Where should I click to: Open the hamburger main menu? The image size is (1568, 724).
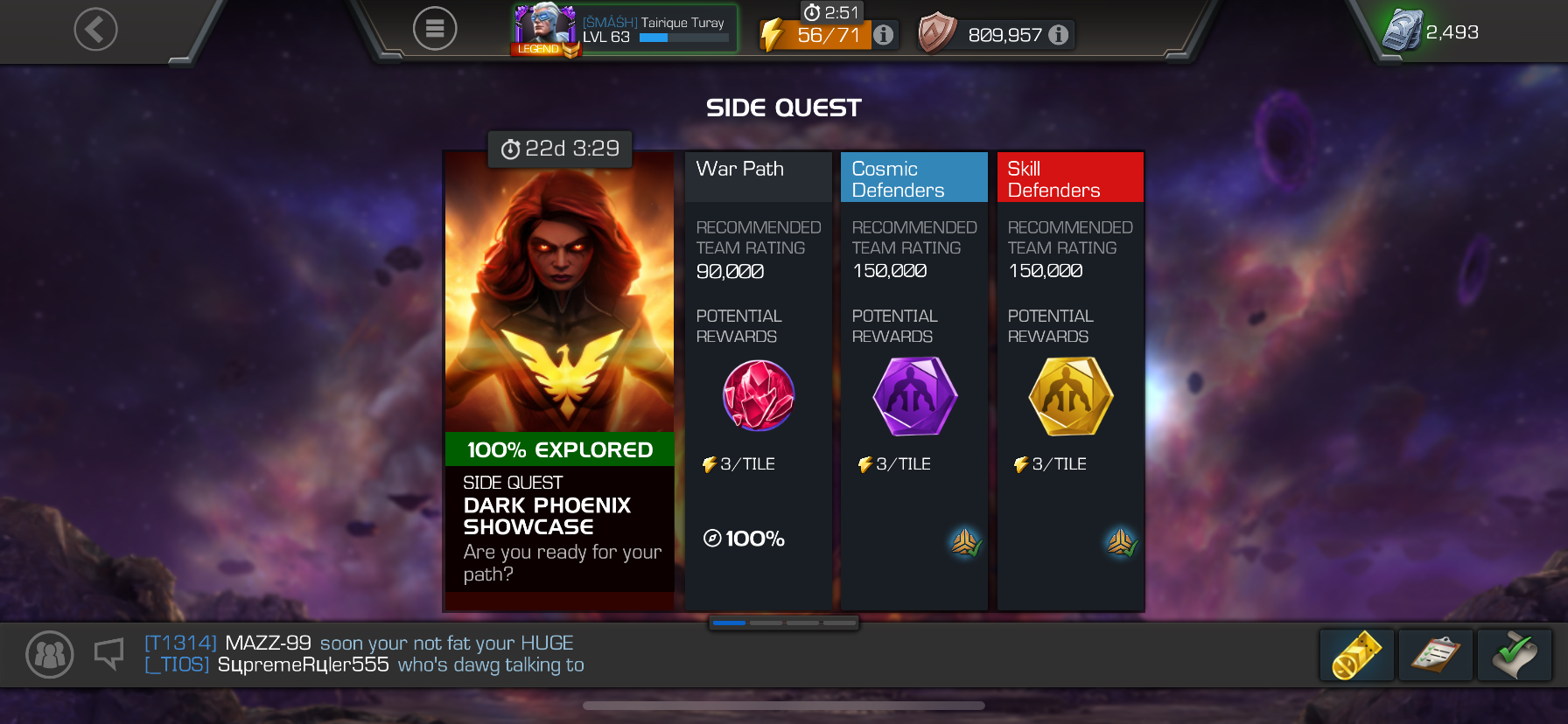(x=435, y=29)
